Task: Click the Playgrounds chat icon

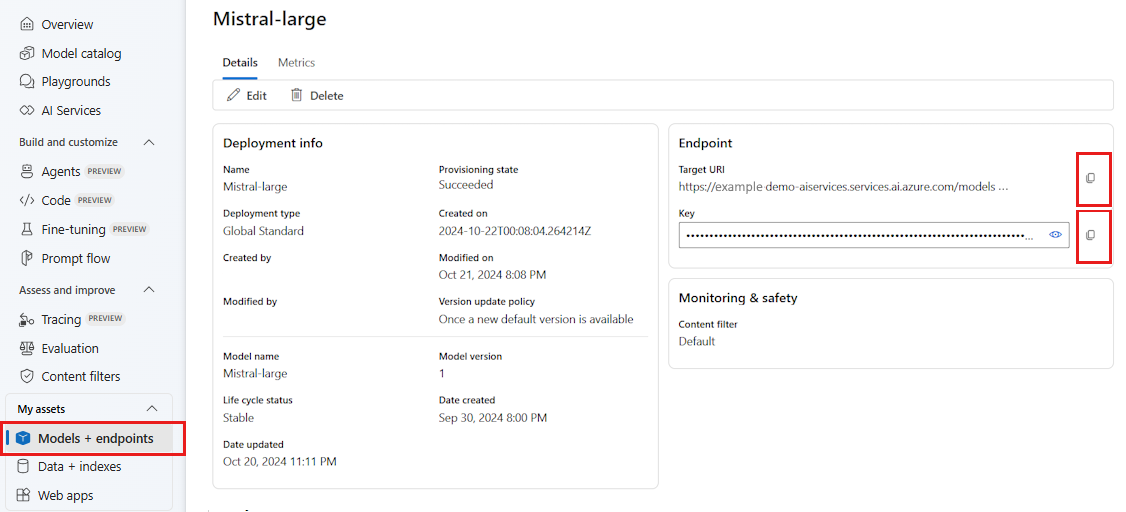Action: [x=27, y=81]
